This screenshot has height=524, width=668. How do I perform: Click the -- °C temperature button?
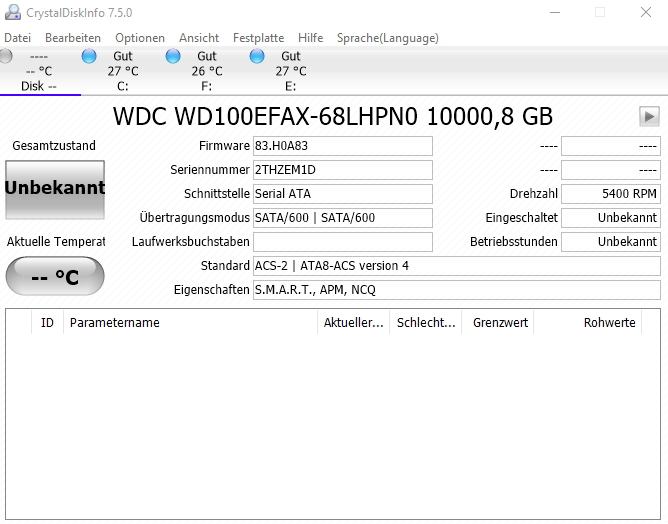(55, 276)
